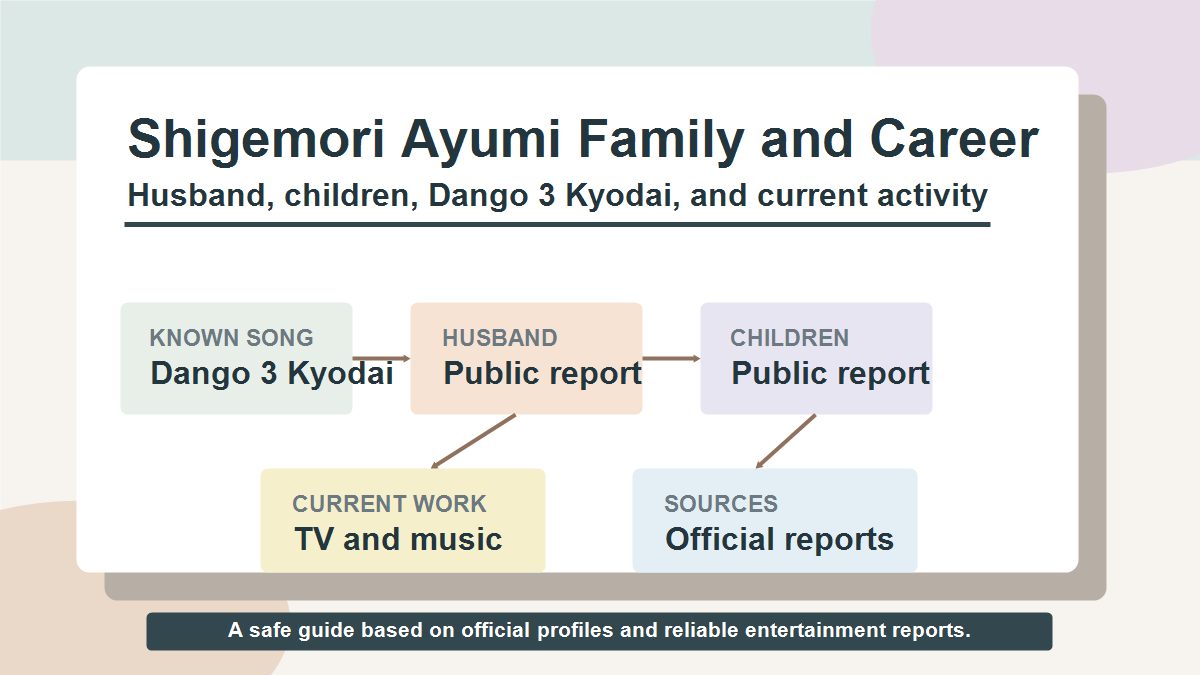Select the 'TV and music' text
The width and height of the screenshot is (1200, 675).
(x=398, y=540)
